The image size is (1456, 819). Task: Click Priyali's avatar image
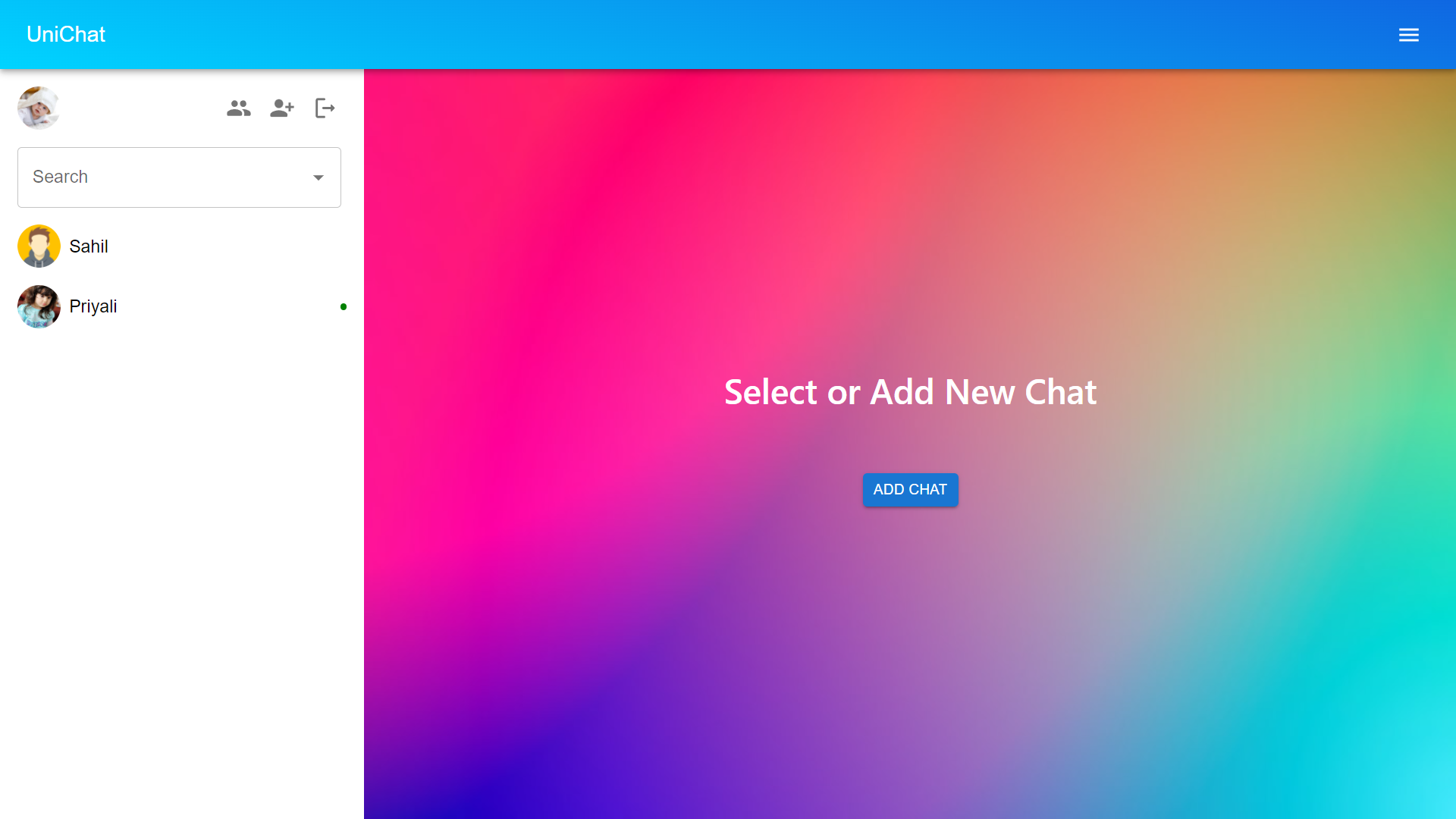tap(39, 306)
